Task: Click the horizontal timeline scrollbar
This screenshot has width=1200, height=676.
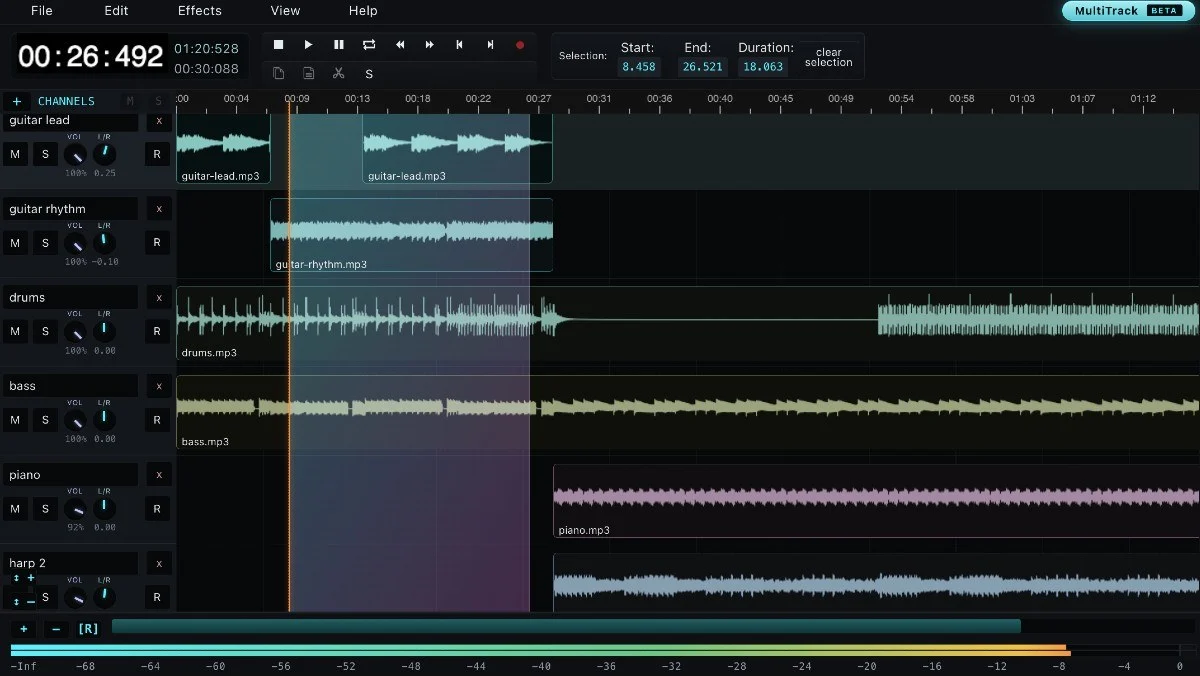Action: coord(566,626)
